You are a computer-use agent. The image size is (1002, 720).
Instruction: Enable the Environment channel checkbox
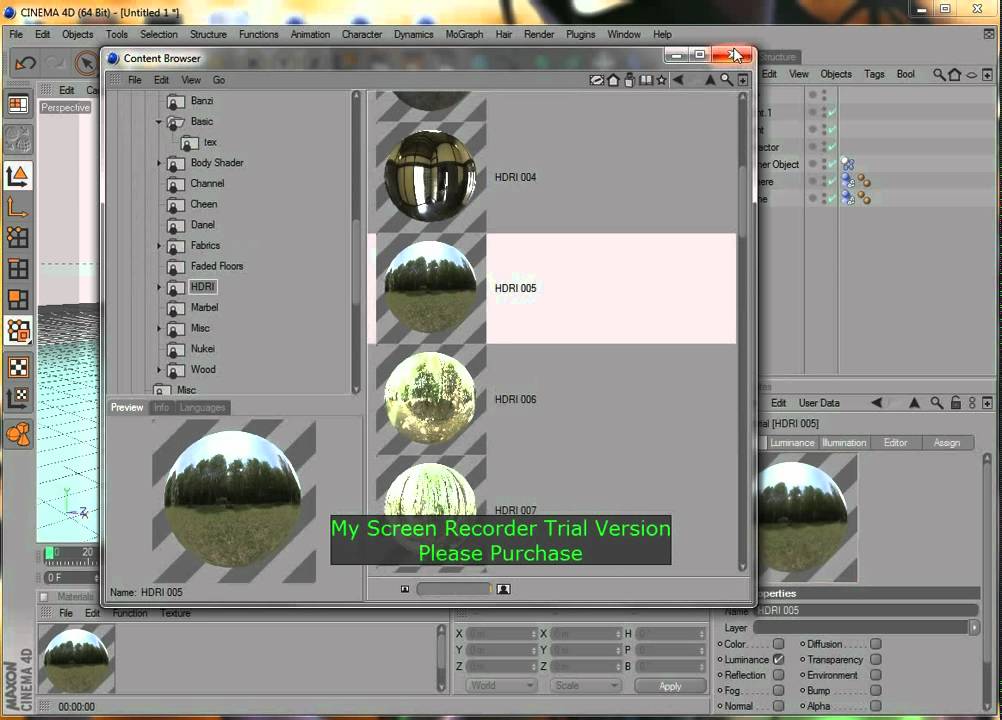click(875, 674)
